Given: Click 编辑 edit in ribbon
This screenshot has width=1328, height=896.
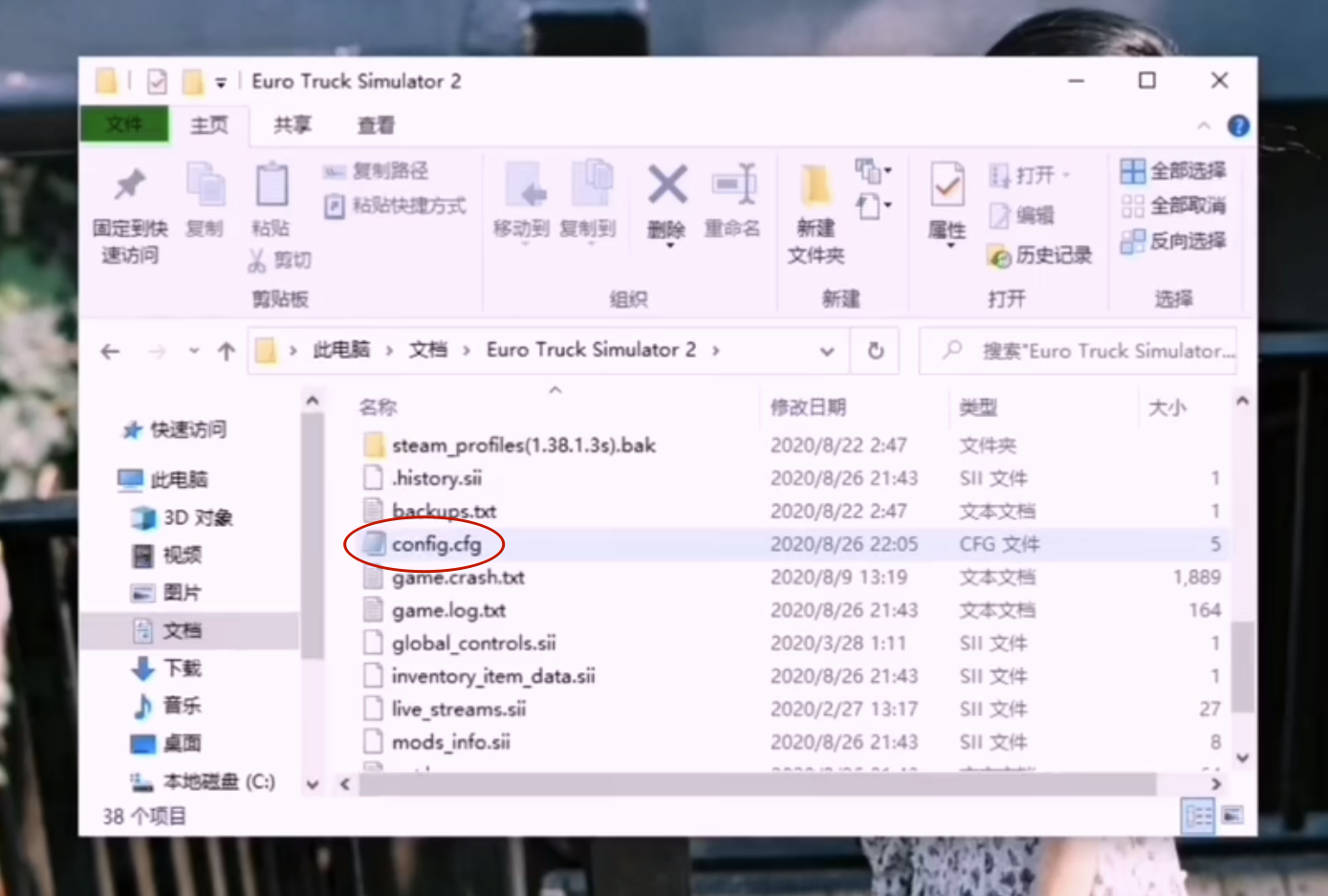Looking at the screenshot, I should pos(1023,215).
